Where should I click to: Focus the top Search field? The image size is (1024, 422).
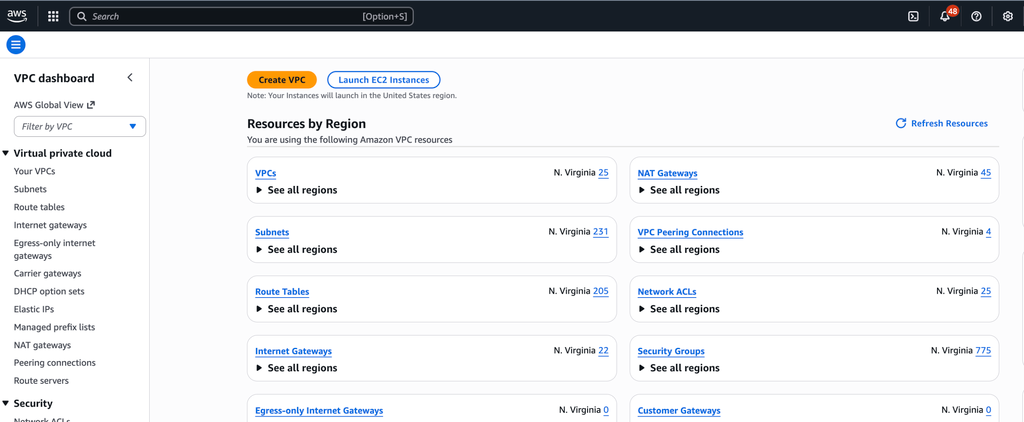coord(242,16)
